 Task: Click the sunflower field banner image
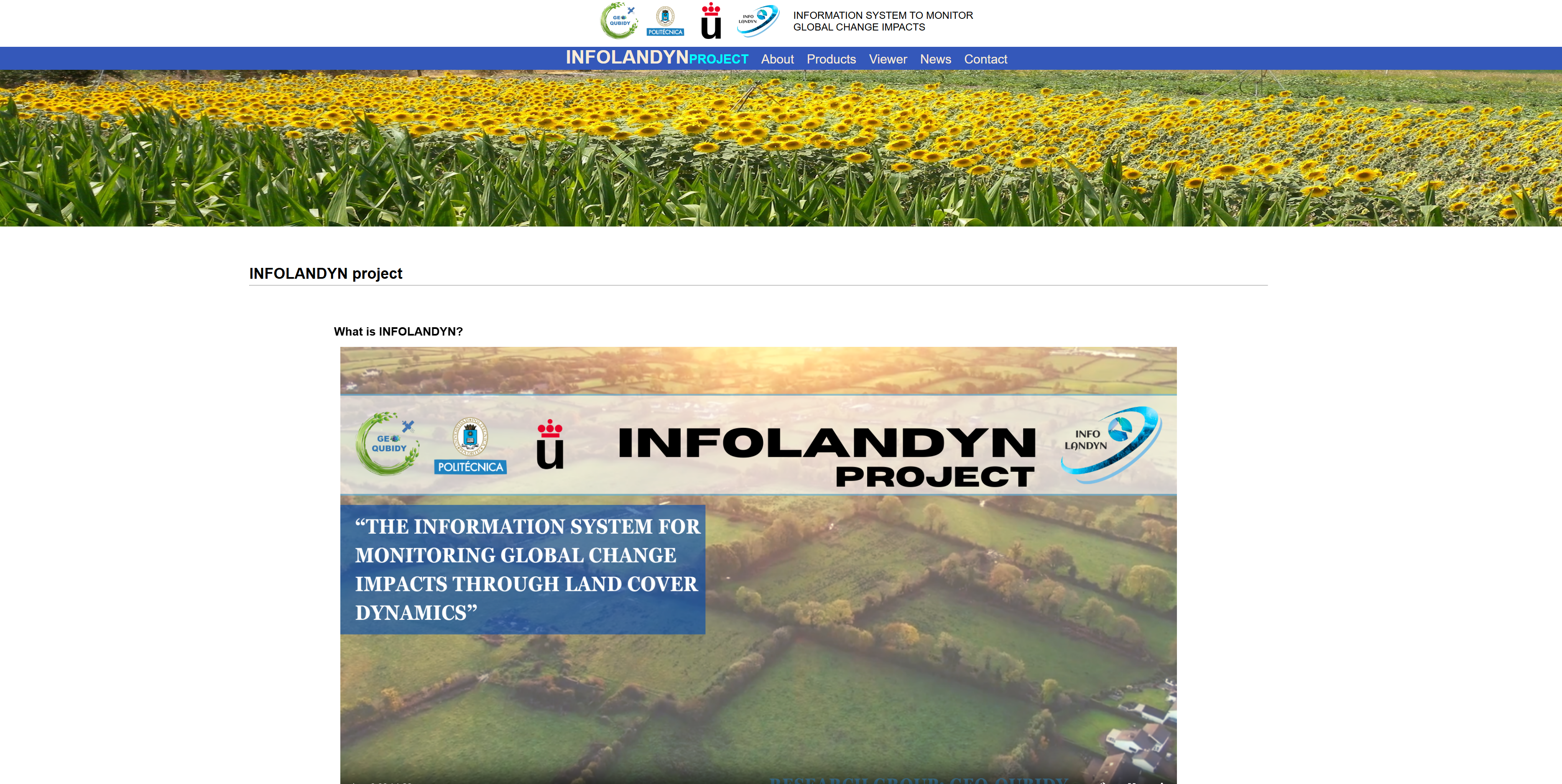click(x=781, y=148)
